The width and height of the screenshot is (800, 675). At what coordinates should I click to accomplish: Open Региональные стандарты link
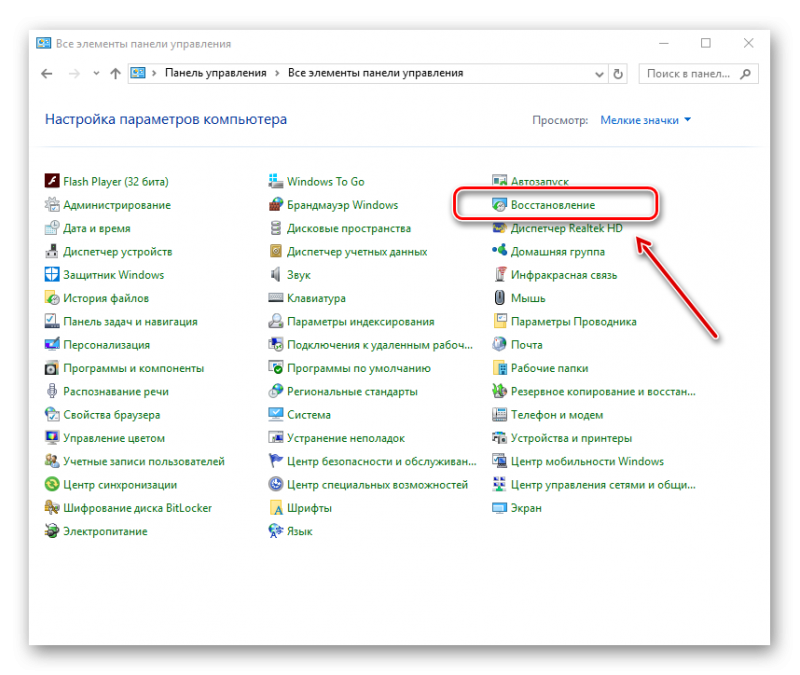pos(352,391)
